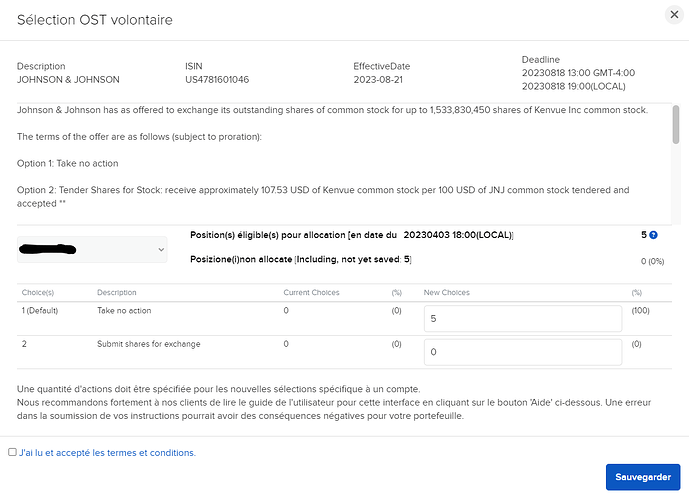Screen dimensions: 689x499
Task: Click the JOHNSON & JOHNSON description value
Action: (67, 79)
